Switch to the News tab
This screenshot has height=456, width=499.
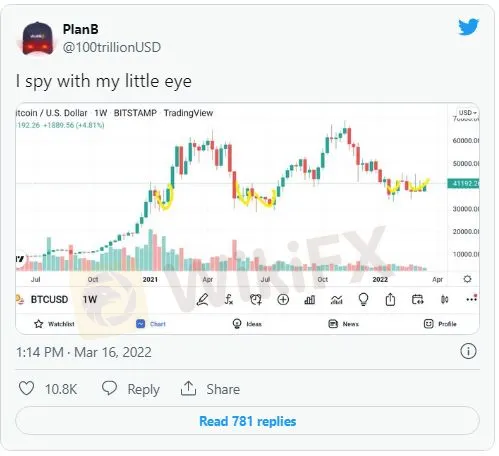344,324
